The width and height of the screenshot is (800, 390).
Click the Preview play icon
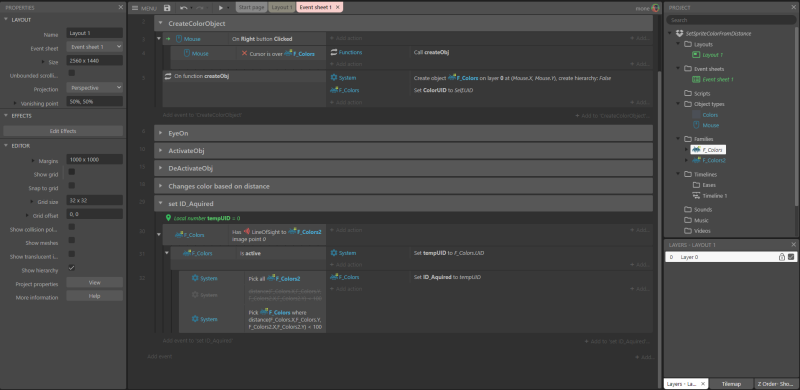tap(221, 8)
